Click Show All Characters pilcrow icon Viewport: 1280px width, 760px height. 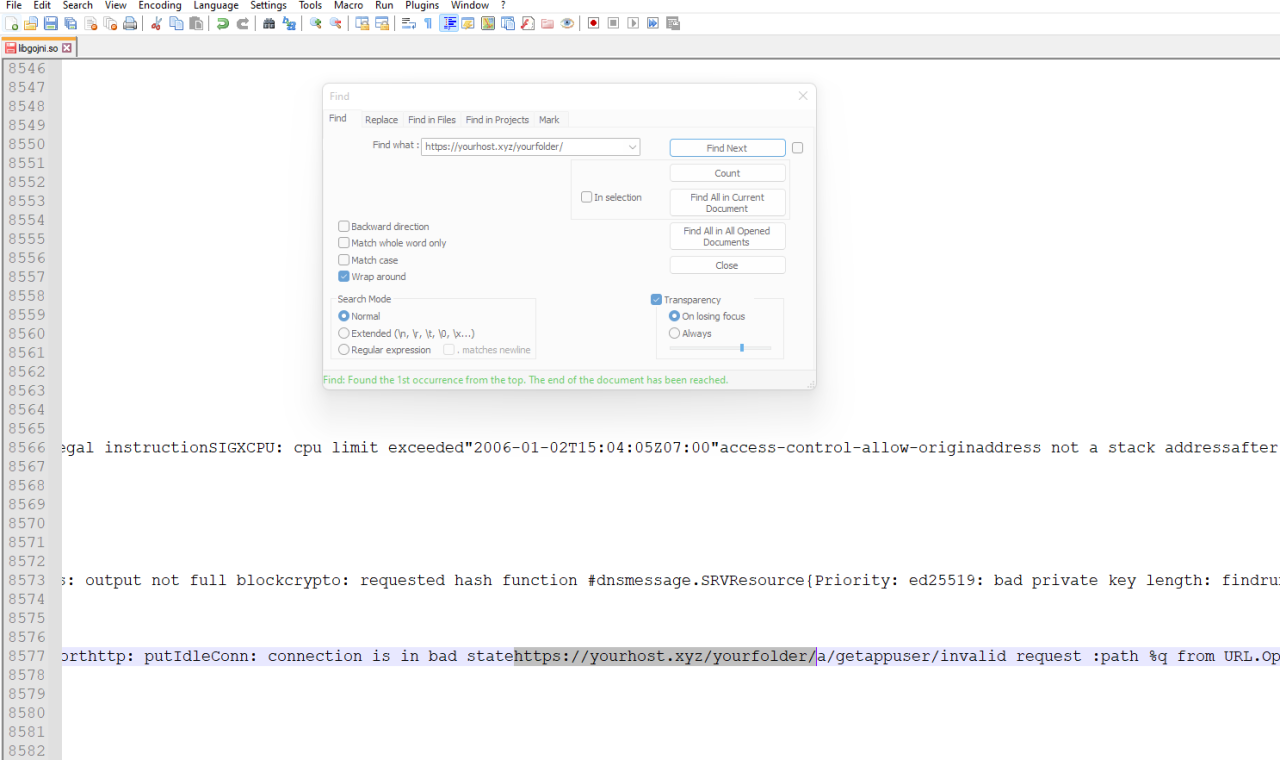pyautogui.click(x=428, y=23)
